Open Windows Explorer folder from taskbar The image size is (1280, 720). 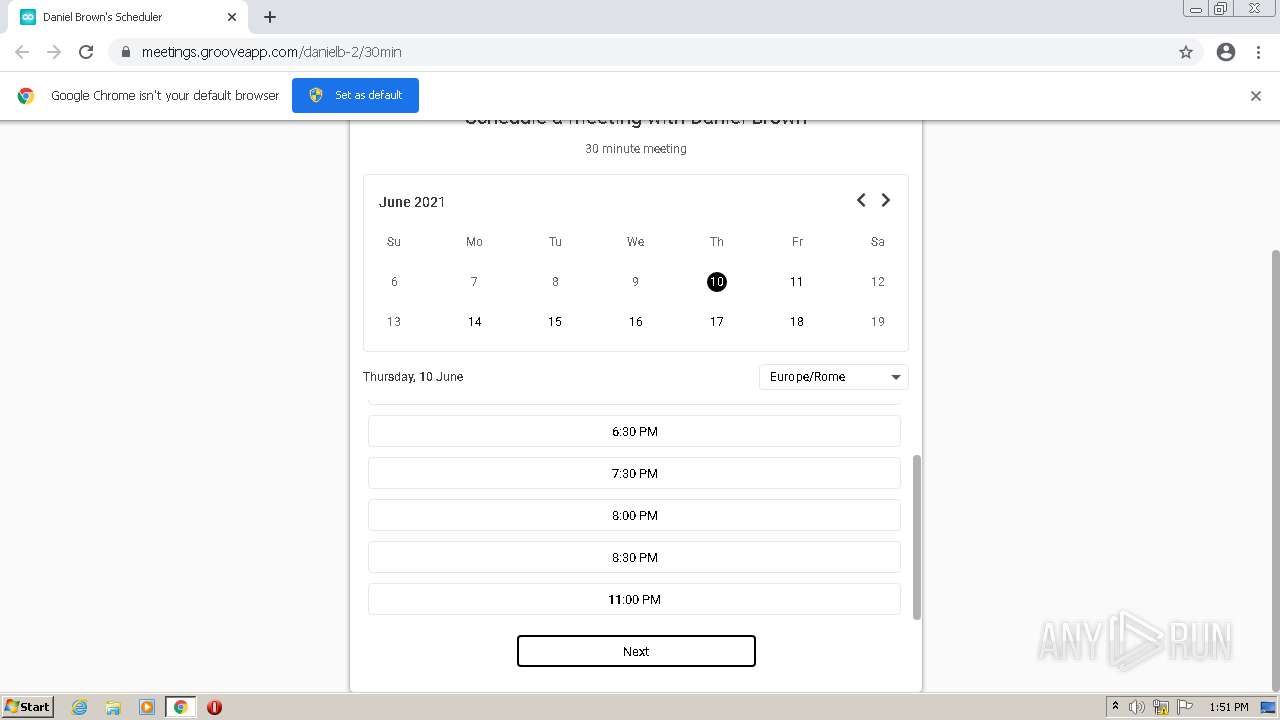tap(113, 707)
